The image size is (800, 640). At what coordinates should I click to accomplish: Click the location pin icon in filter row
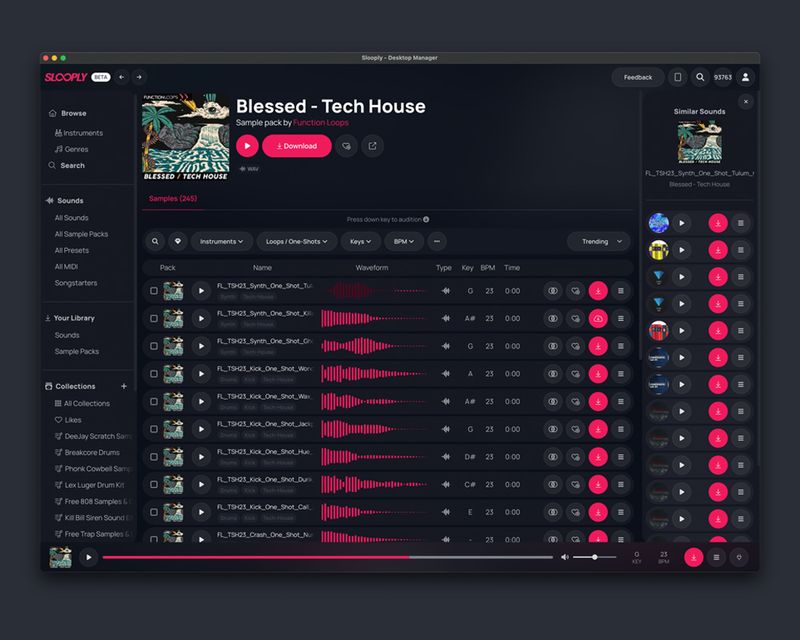click(176, 241)
